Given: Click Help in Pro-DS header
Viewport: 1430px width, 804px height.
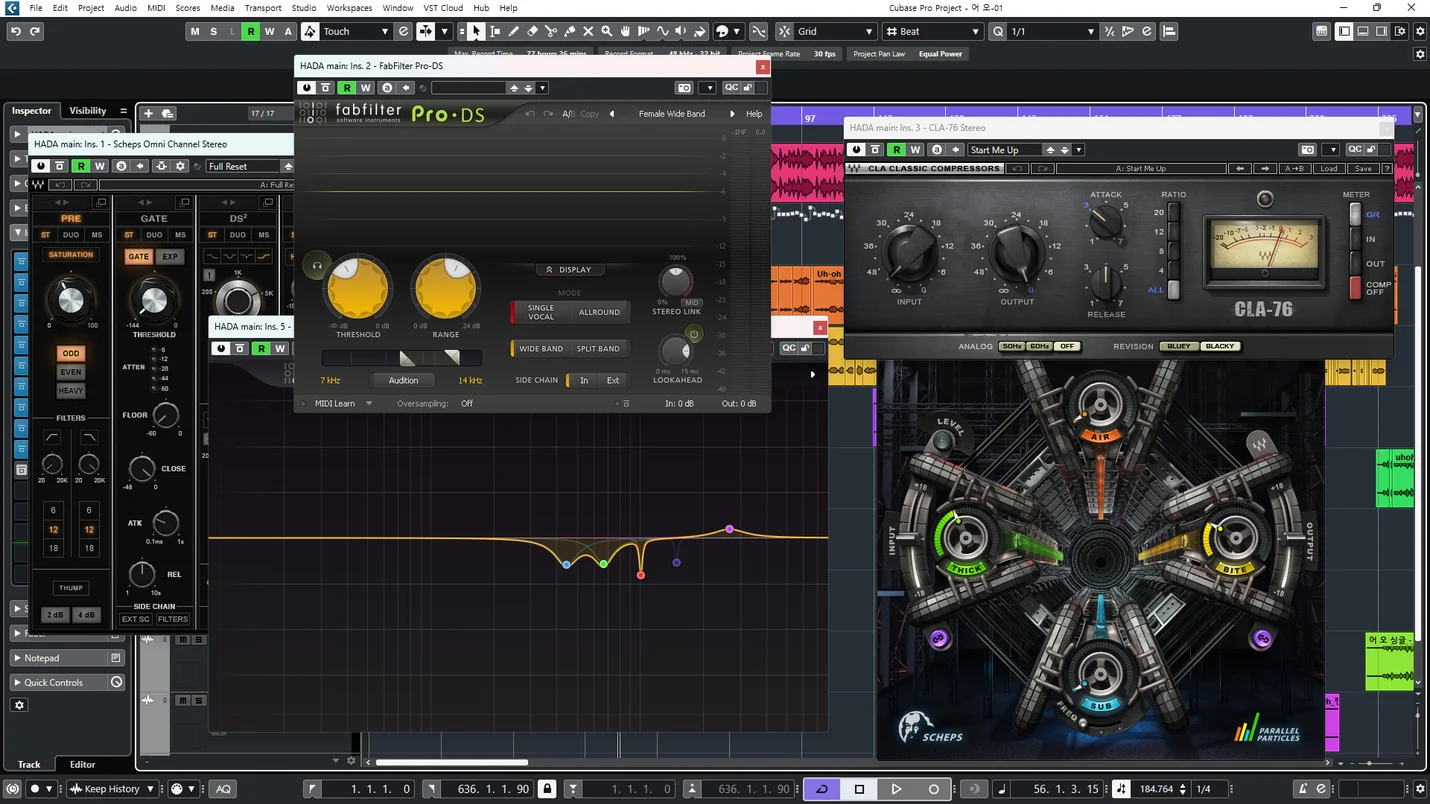Looking at the screenshot, I should pyautogui.click(x=754, y=114).
